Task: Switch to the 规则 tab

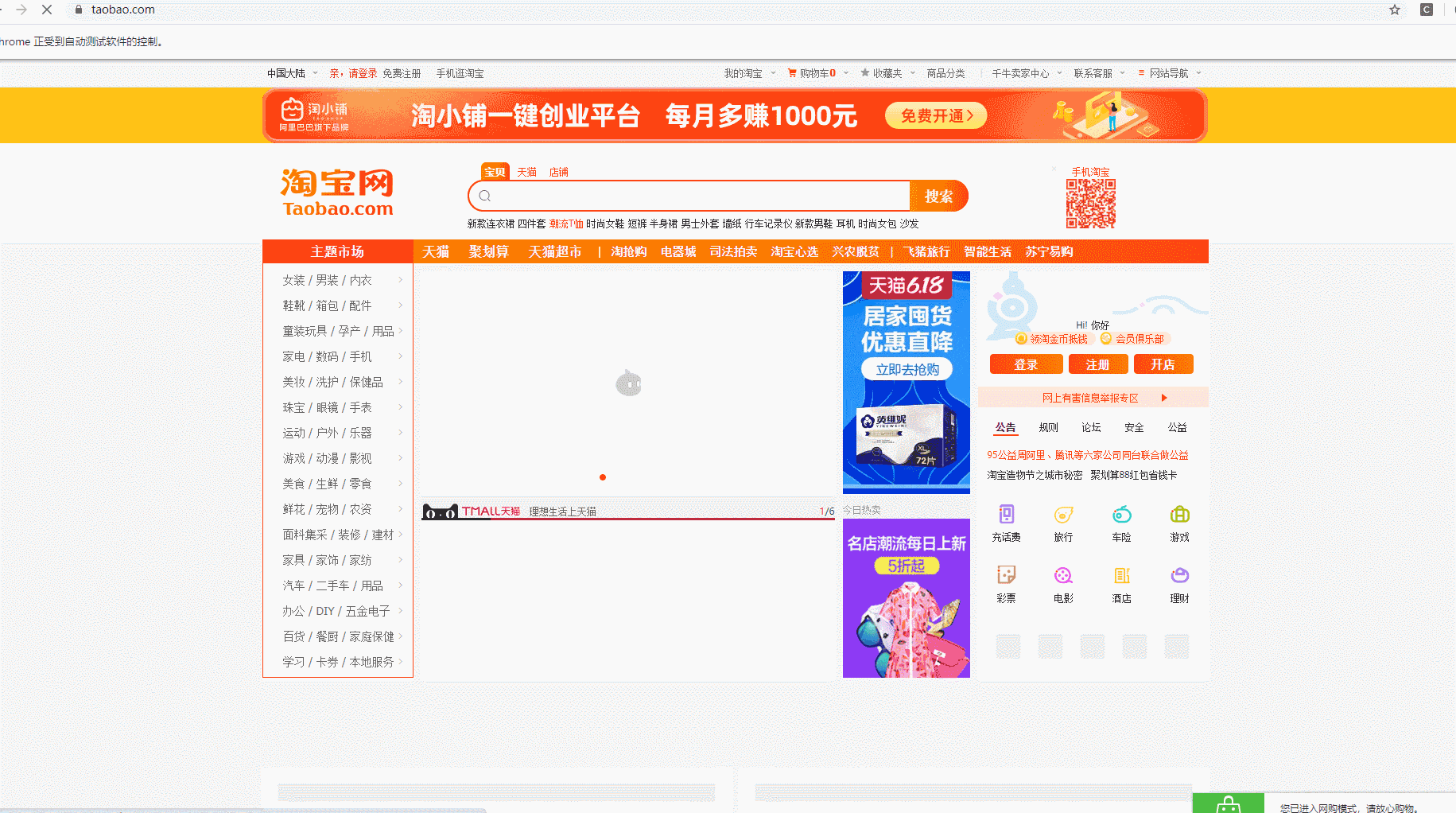Action: 1048,427
